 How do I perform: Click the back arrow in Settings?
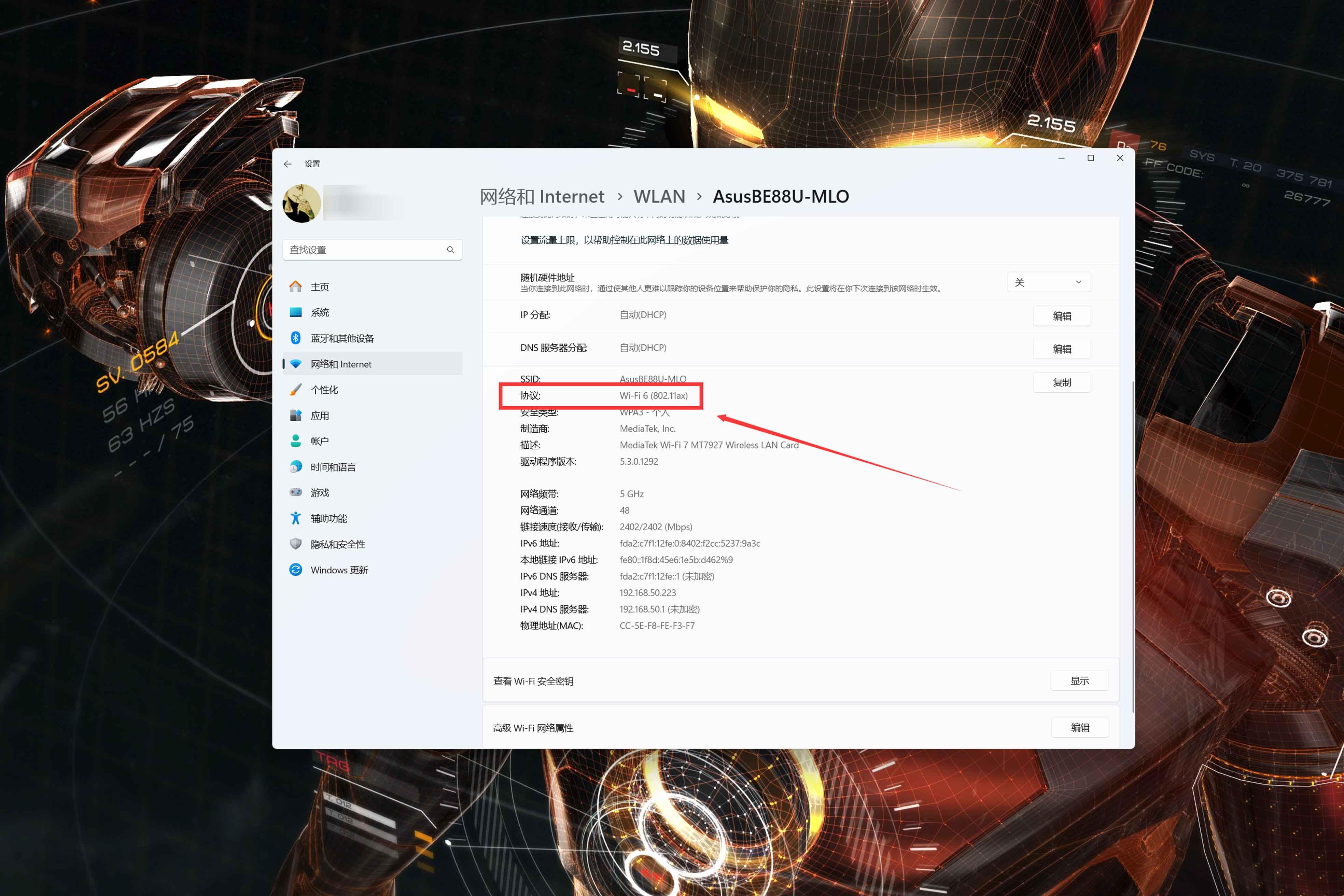click(x=288, y=164)
